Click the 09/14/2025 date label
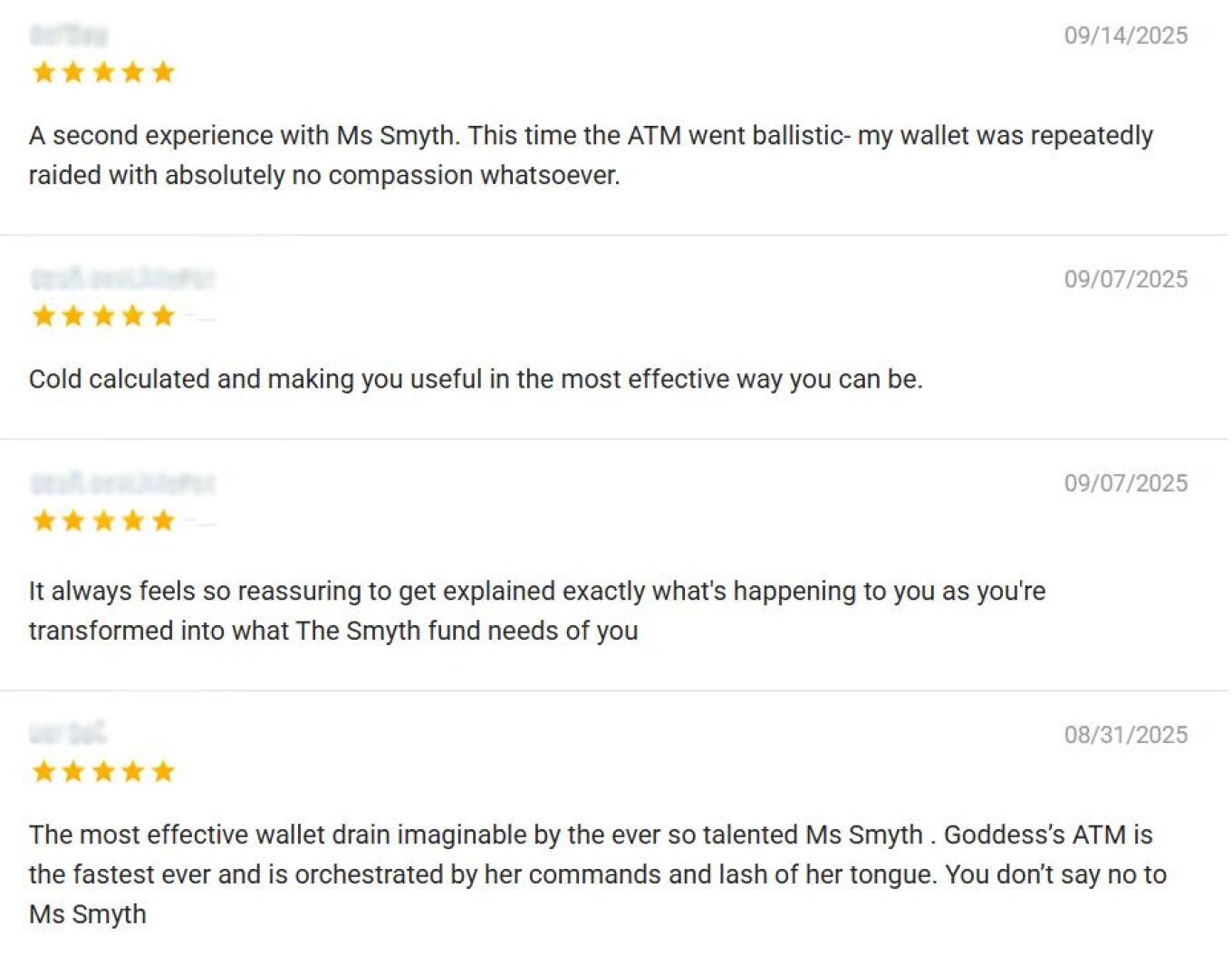 click(x=1125, y=35)
